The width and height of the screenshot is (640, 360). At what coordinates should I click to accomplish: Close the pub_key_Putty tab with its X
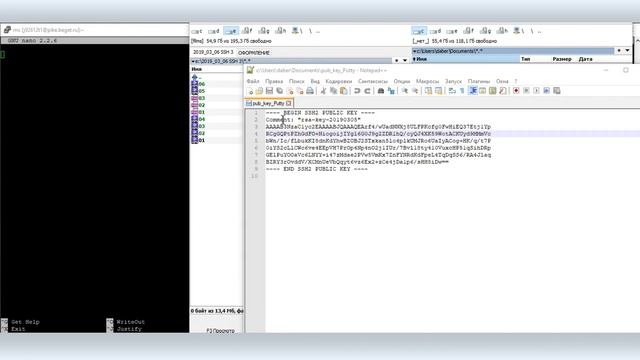289,103
